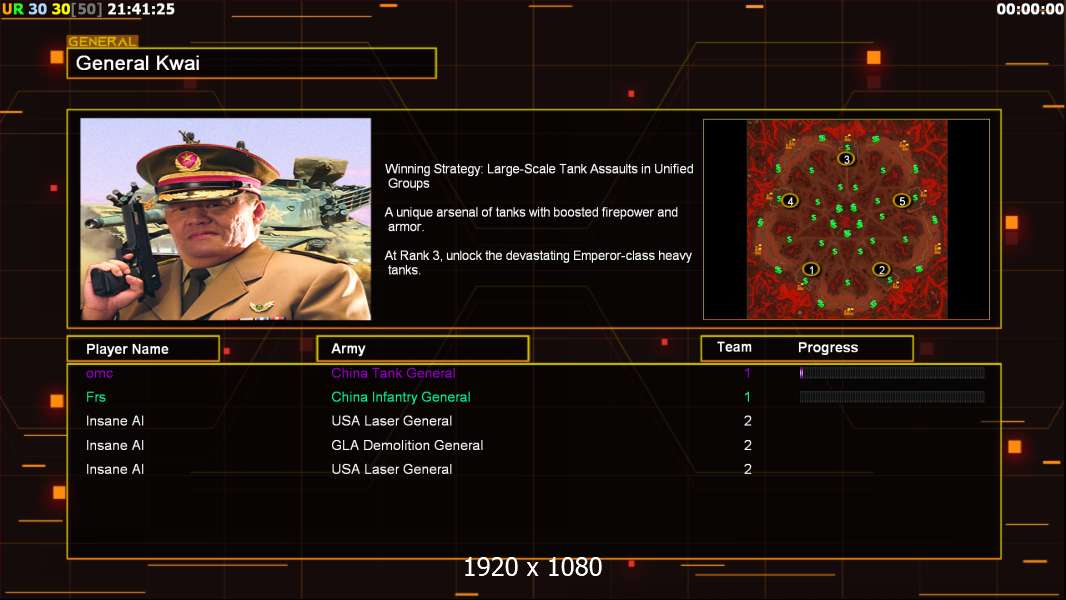This screenshot has height=600, width=1066.
Task: Click the GLA Demolition General army entry
Action: click(407, 445)
